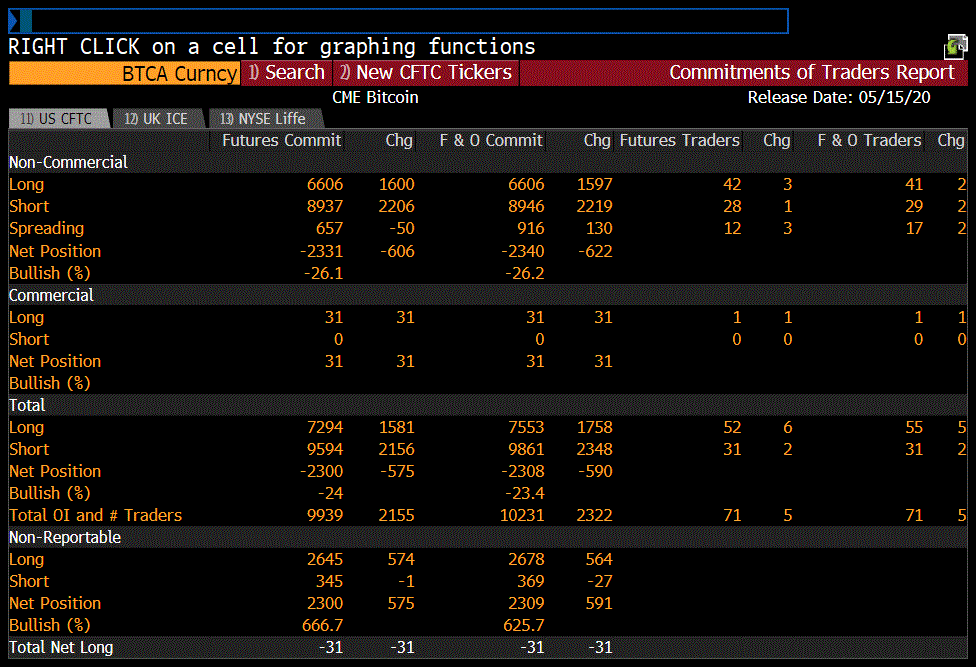Image resolution: width=976 pixels, height=667 pixels.
Task: Click the Futures Commit column header
Action: point(282,141)
